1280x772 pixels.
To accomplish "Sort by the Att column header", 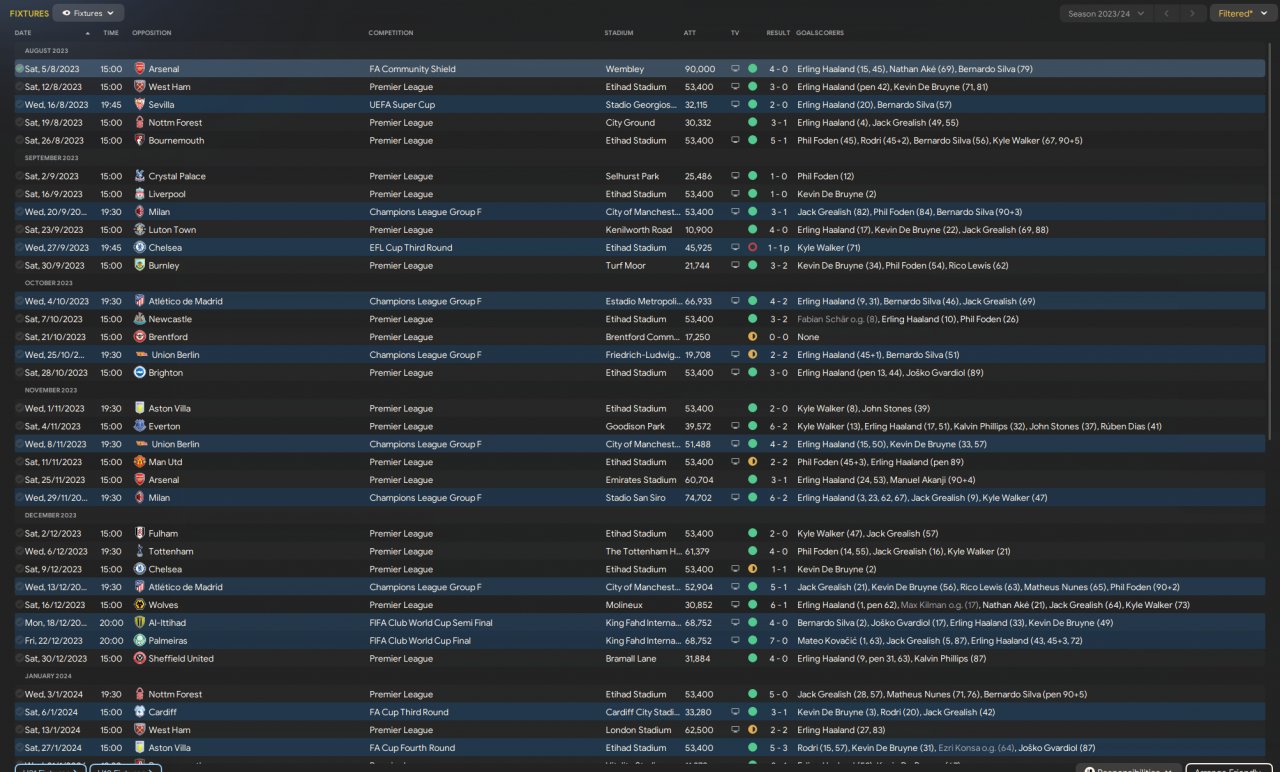I will tap(690, 33).
